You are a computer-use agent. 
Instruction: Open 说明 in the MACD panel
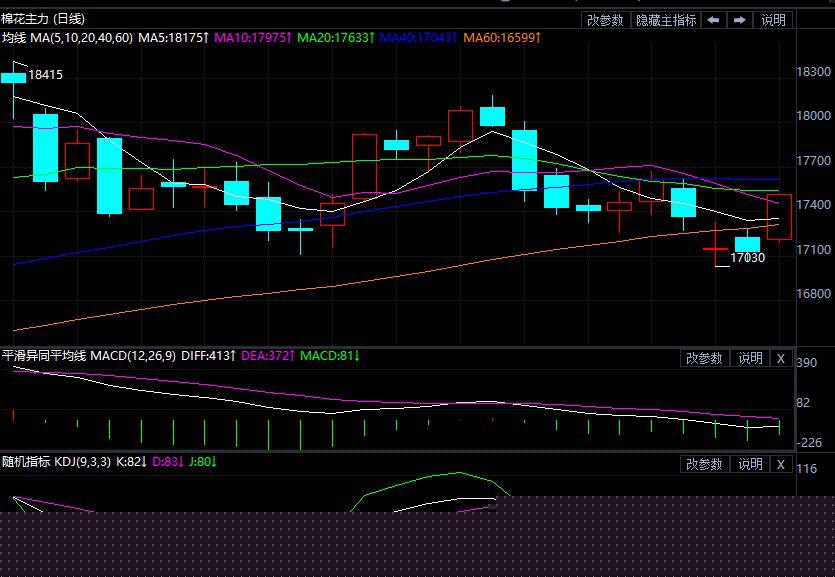(x=750, y=358)
